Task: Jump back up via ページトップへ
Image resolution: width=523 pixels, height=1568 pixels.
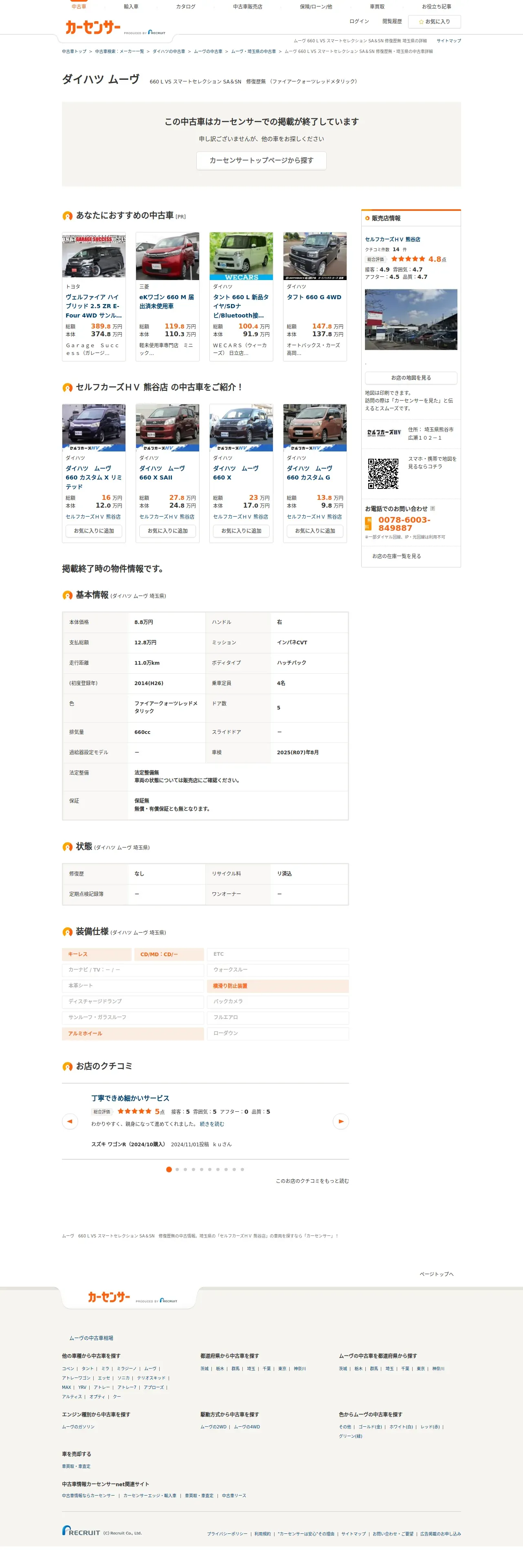Action: click(437, 1274)
